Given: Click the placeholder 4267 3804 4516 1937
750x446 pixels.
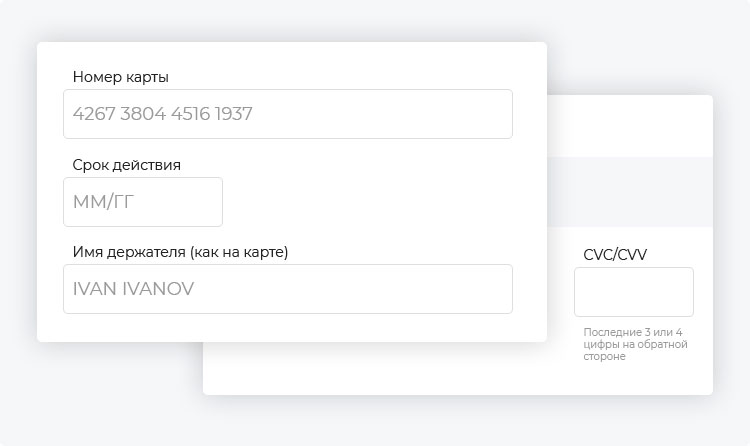Looking at the screenshot, I should (163, 114).
